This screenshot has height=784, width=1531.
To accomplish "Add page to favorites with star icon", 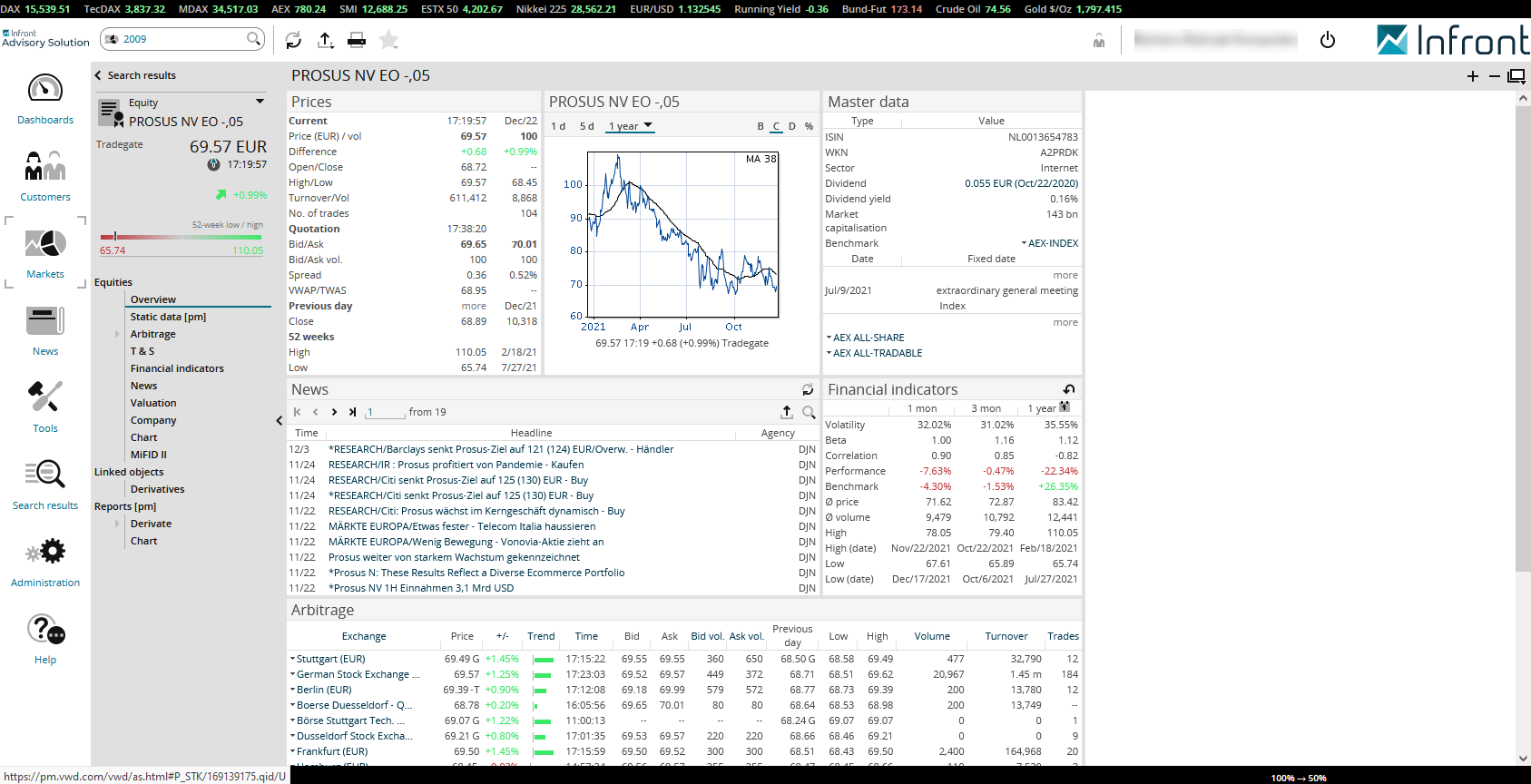I will click(388, 40).
